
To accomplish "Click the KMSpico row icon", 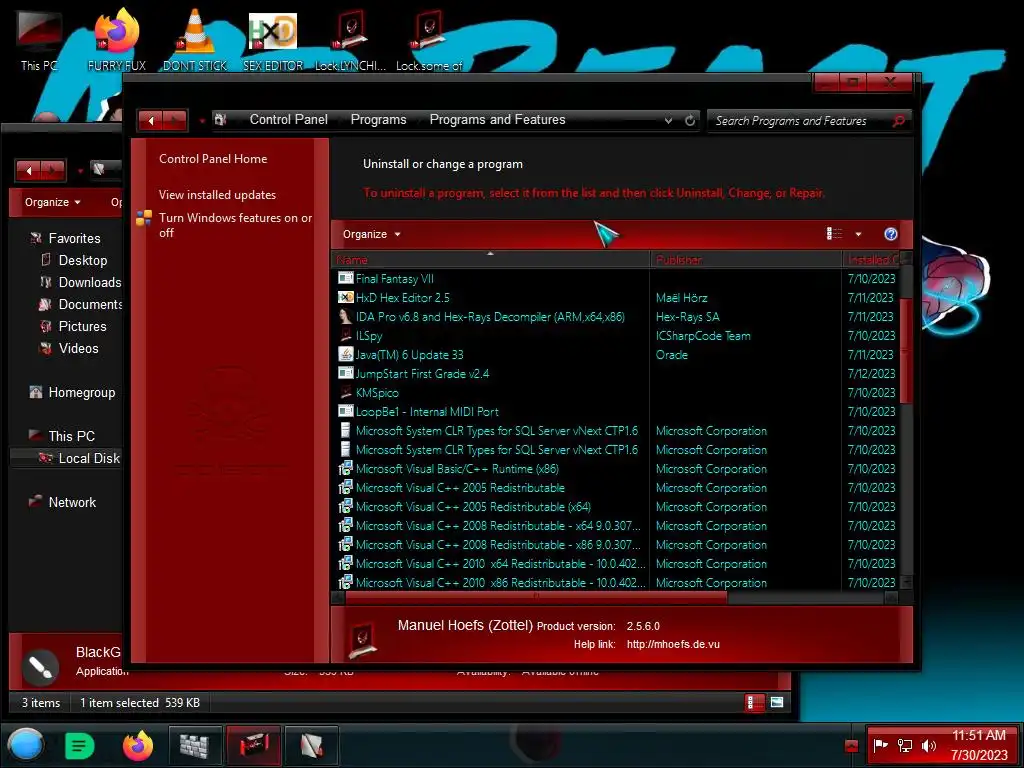I will (x=345, y=392).
